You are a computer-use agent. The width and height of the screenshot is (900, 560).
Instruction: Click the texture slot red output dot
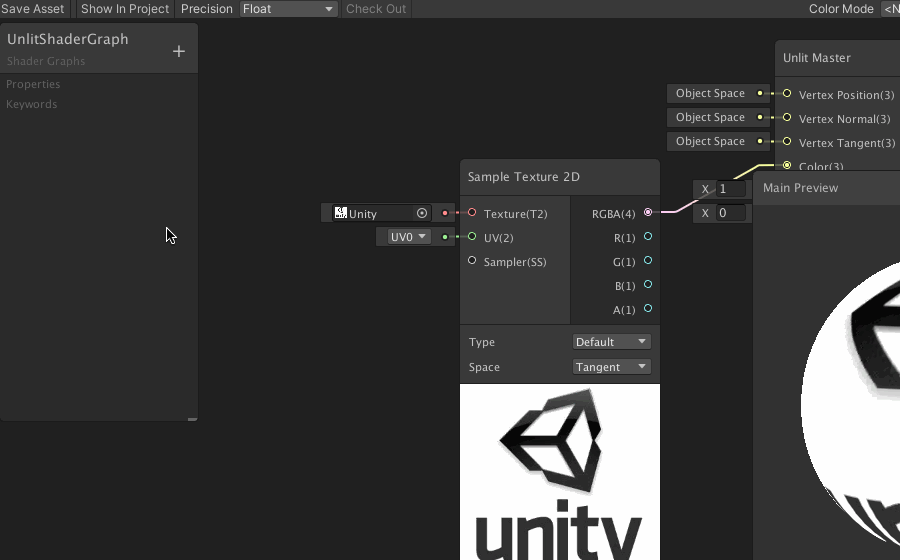click(445, 213)
